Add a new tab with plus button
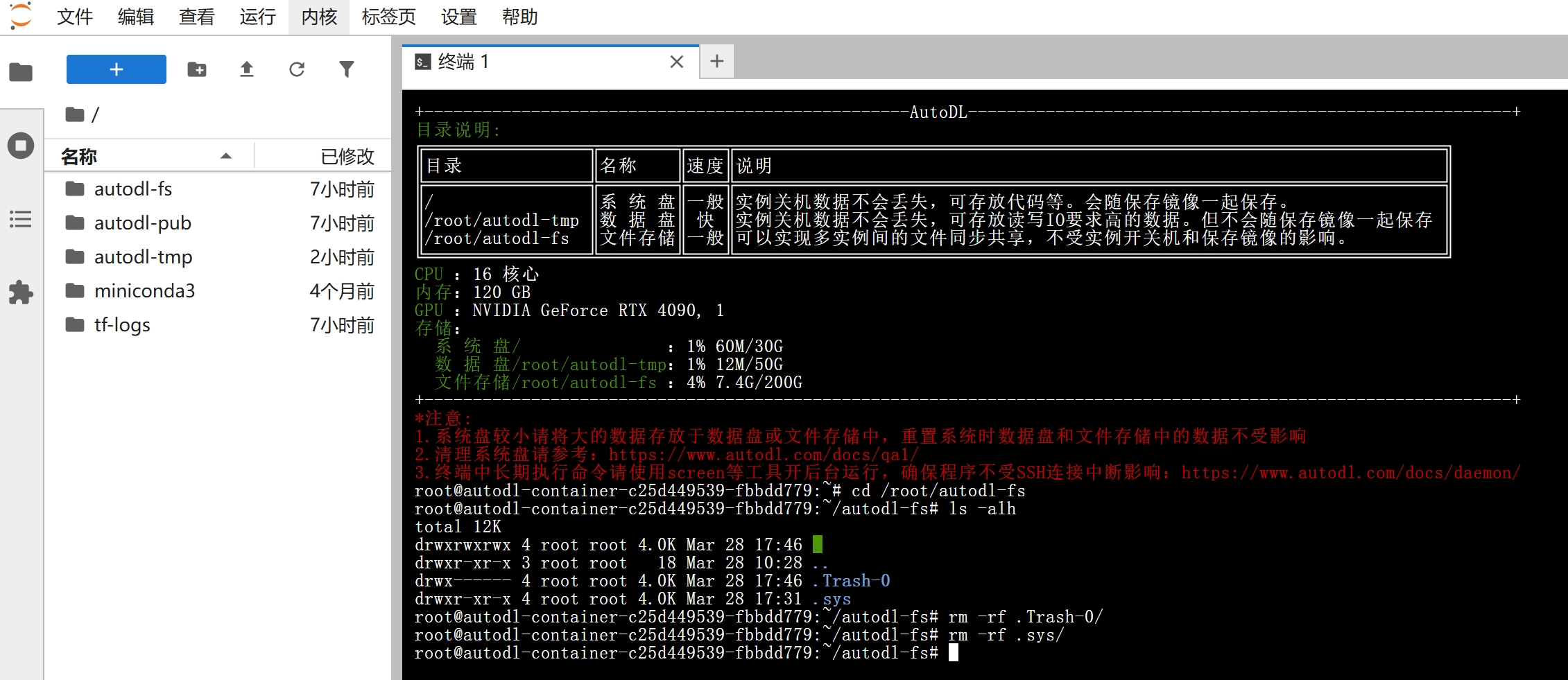The image size is (1568, 680). click(x=717, y=62)
